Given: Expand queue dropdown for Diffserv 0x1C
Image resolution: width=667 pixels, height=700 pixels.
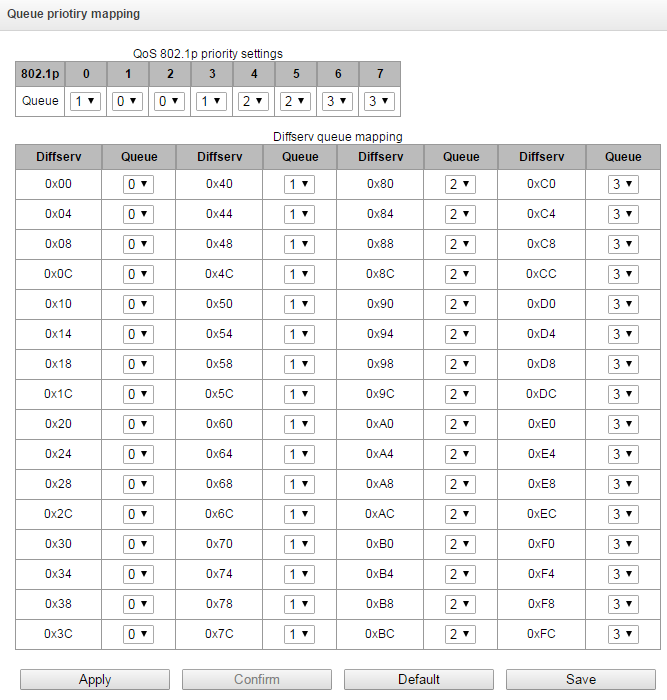Looking at the screenshot, I should pos(138,395).
